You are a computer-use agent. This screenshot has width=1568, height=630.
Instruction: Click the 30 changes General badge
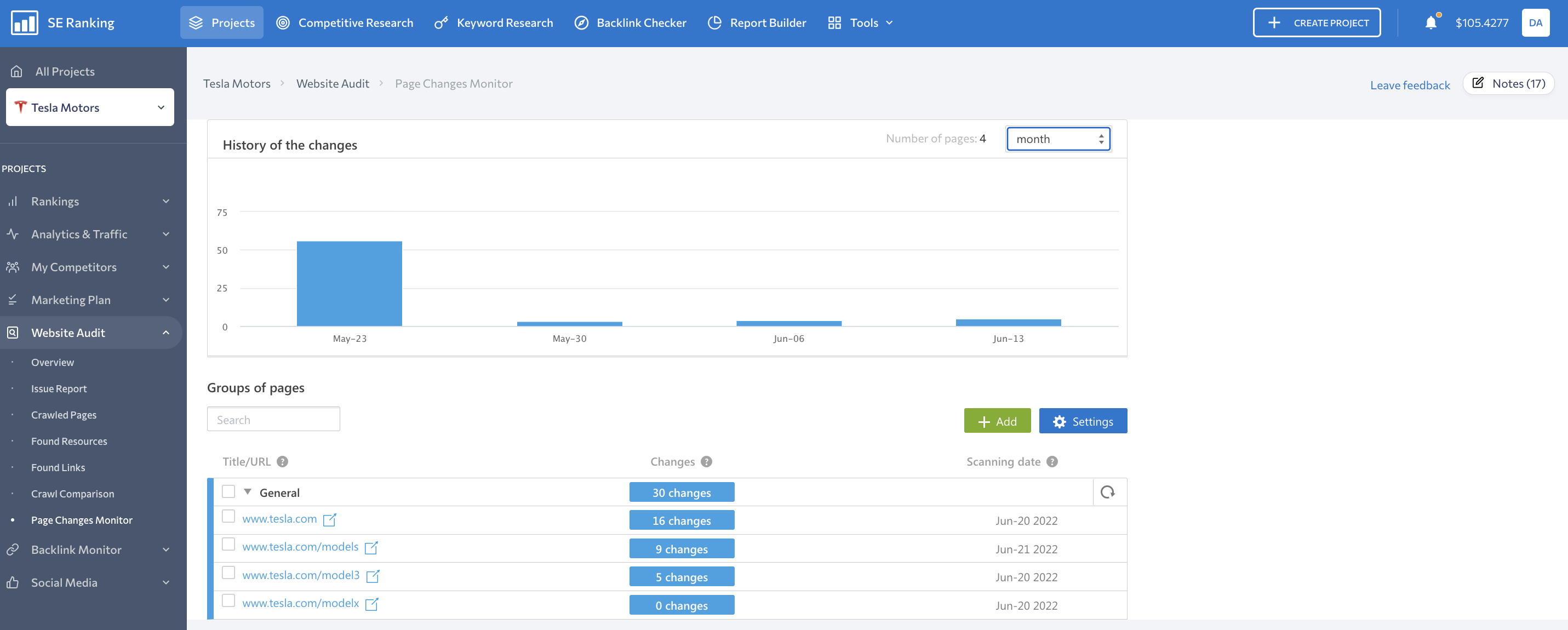pos(681,492)
